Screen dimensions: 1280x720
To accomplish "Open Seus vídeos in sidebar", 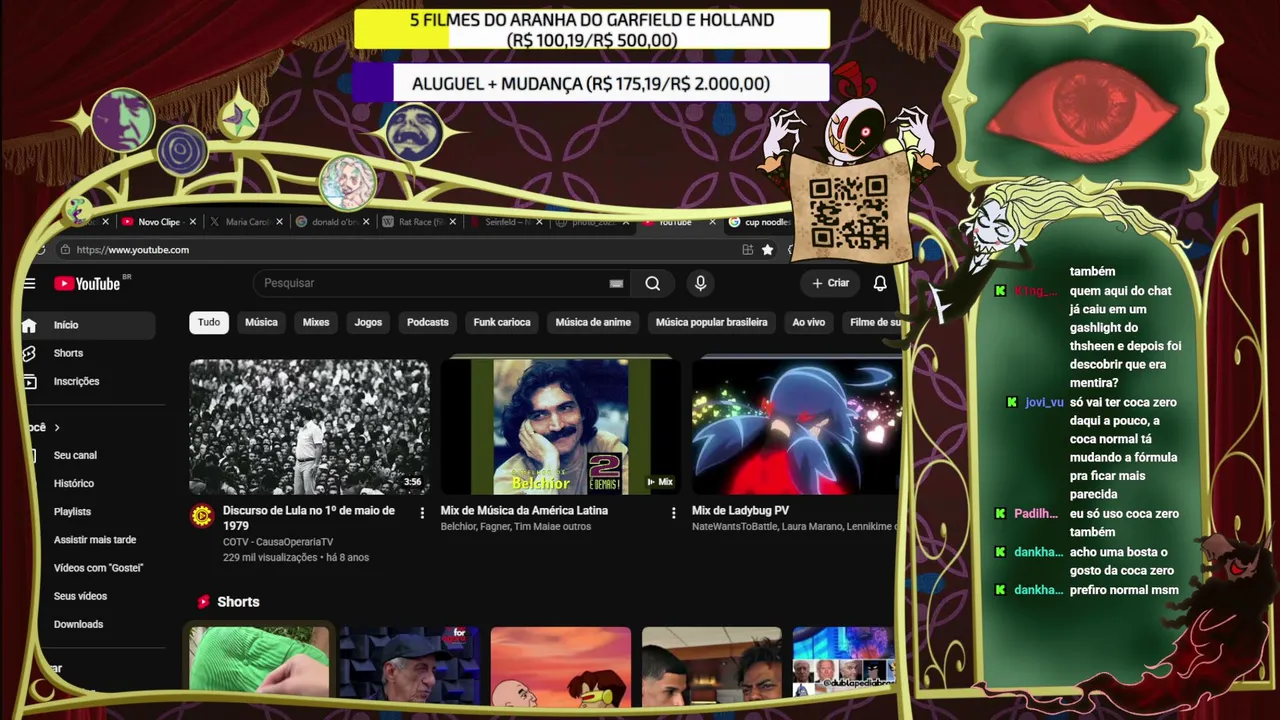I will tap(80, 596).
